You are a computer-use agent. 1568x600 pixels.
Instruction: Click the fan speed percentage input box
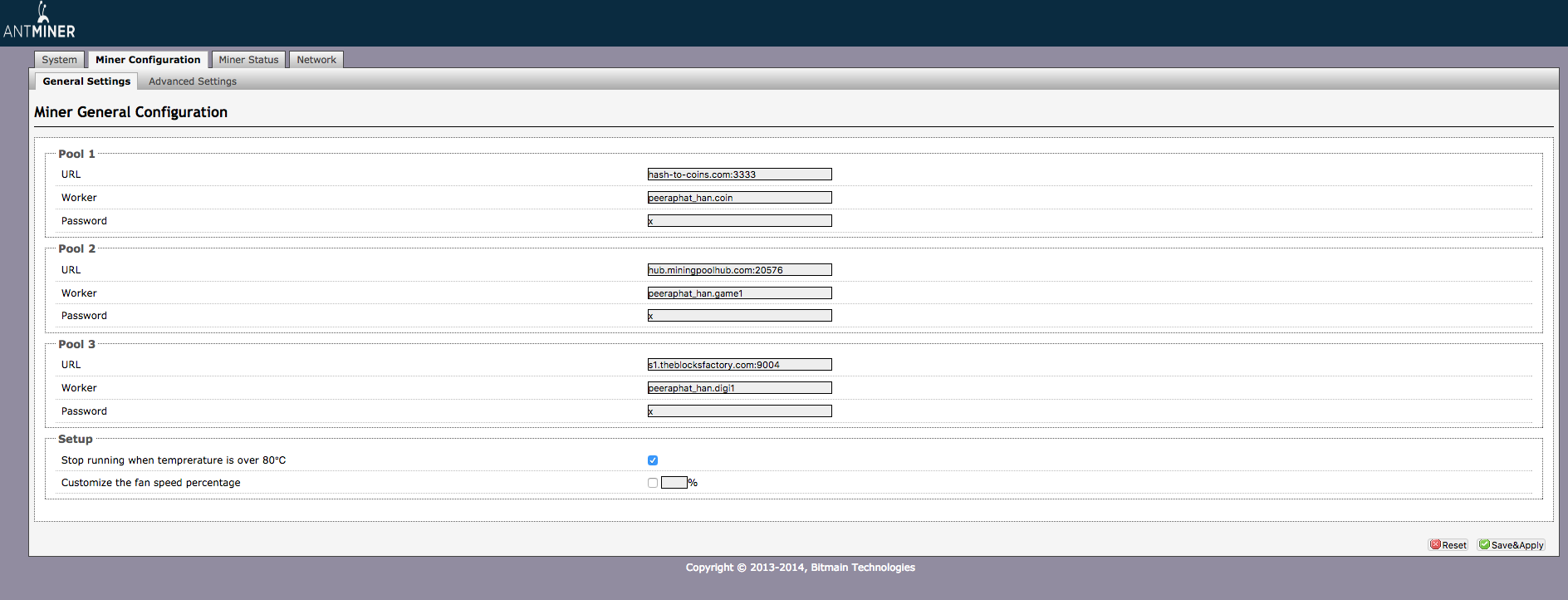[x=674, y=483]
